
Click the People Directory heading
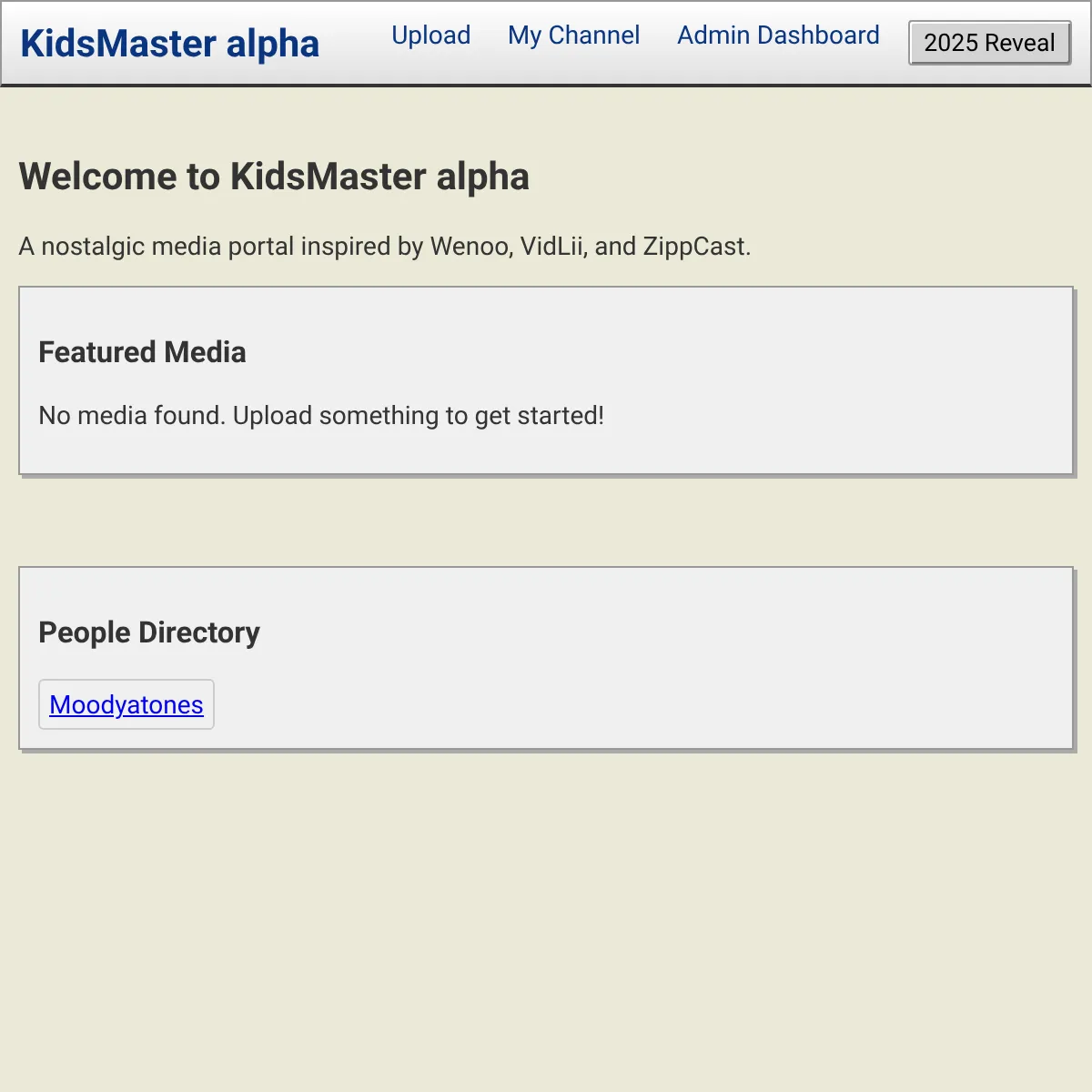point(149,632)
